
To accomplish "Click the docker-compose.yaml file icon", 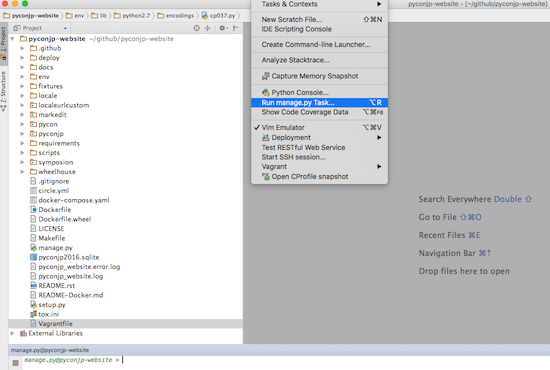I will [x=33, y=200].
